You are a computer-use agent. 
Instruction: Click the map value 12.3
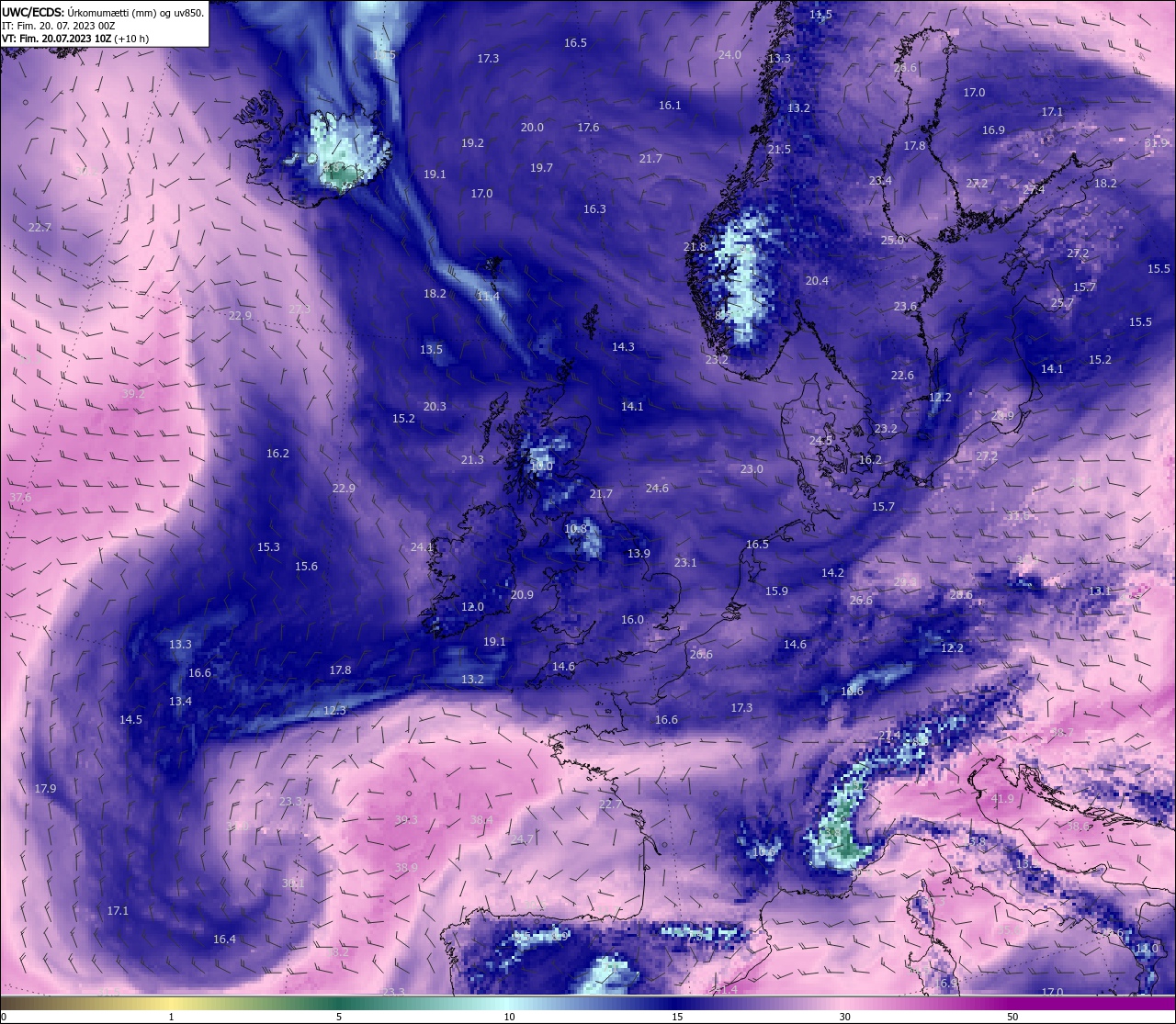(x=334, y=711)
